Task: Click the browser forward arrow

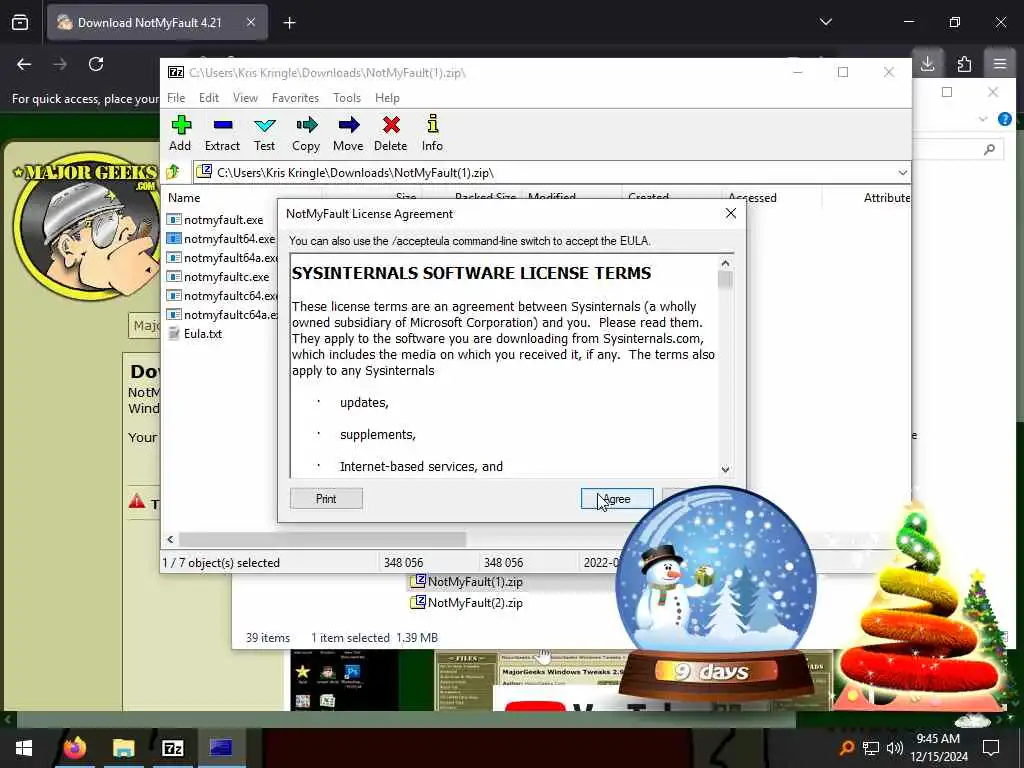Action: click(x=59, y=64)
